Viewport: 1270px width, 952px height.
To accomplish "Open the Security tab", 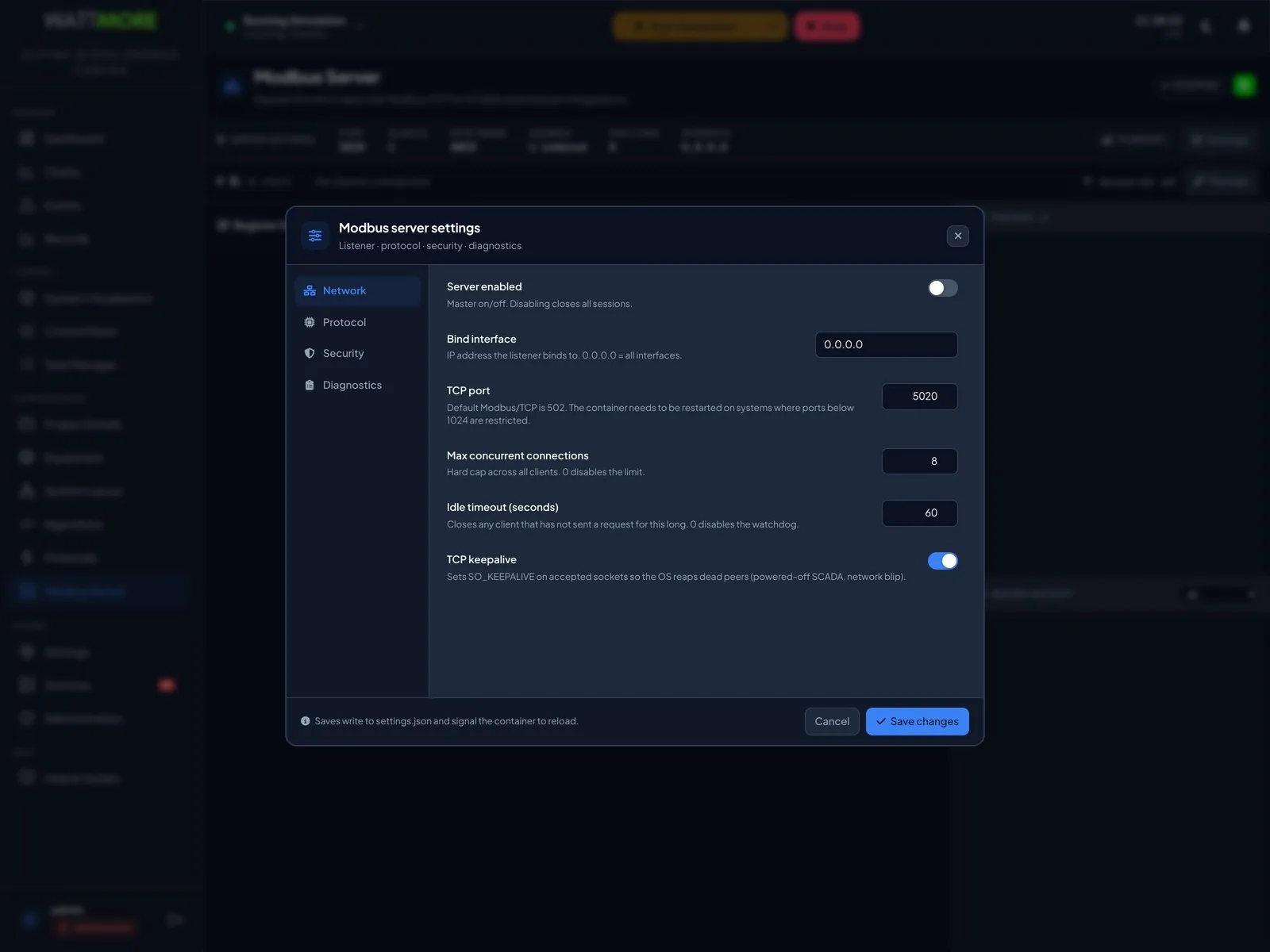I will click(x=357, y=354).
